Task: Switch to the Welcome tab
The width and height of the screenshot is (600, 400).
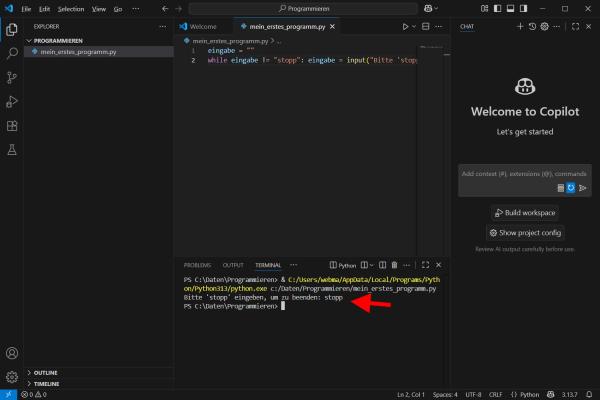Action: 203,26
